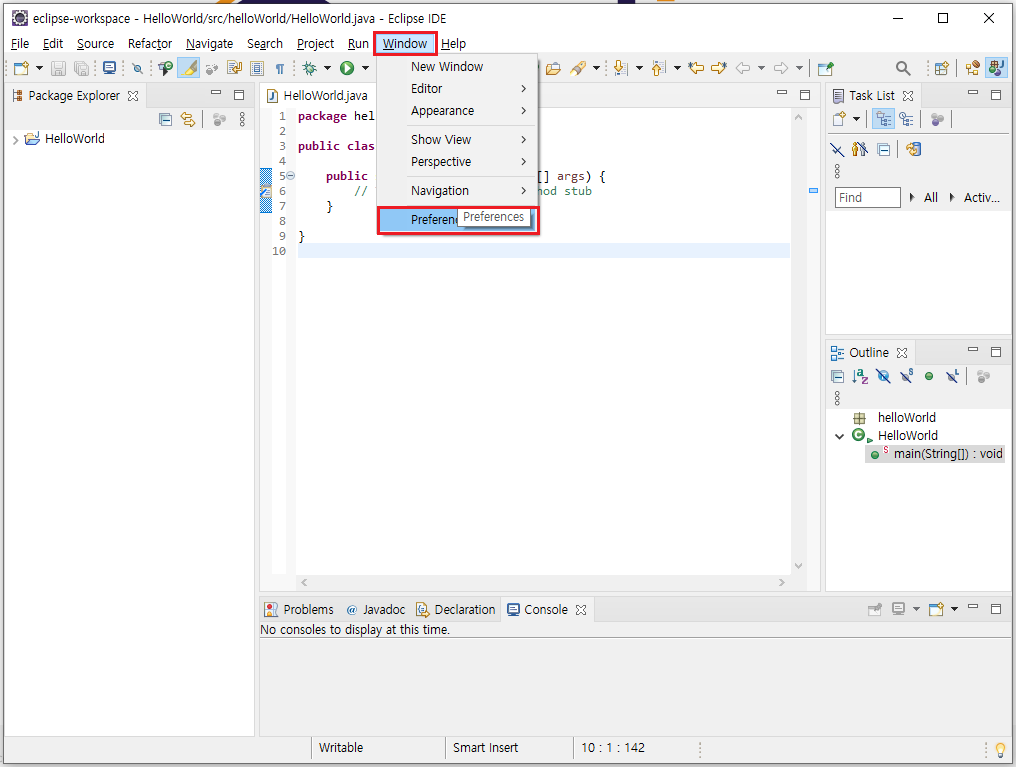The height and width of the screenshot is (767, 1016).
Task: Expand the Navigation submenu
Action: [x=457, y=190]
